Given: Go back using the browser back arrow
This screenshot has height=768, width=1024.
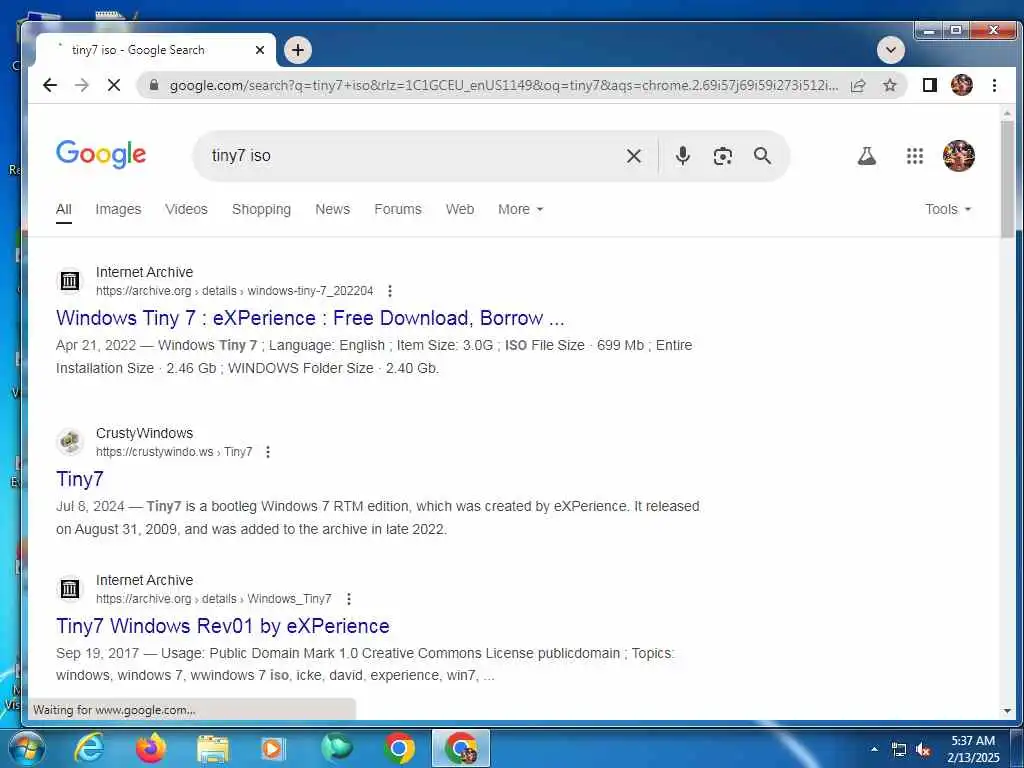Looking at the screenshot, I should pos(50,86).
